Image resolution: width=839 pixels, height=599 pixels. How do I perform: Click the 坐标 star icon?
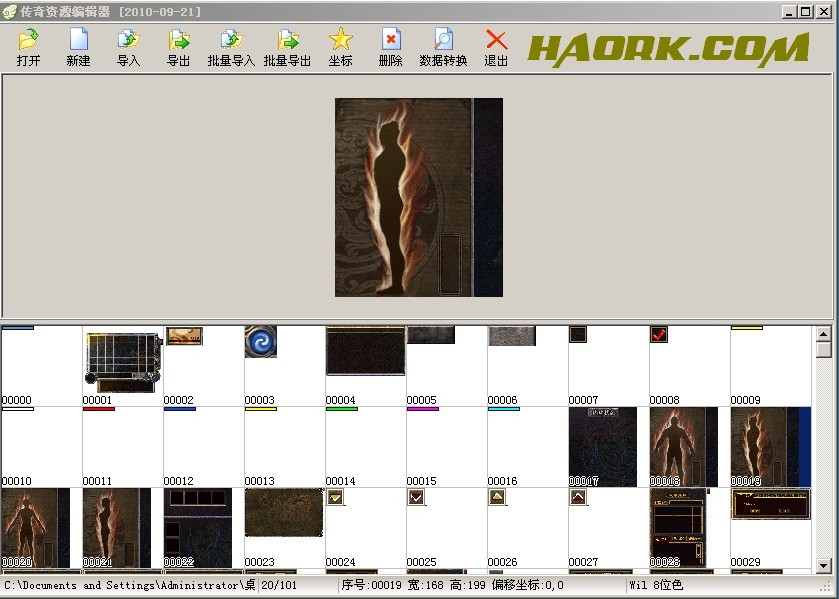pyautogui.click(x=341, y=40)
